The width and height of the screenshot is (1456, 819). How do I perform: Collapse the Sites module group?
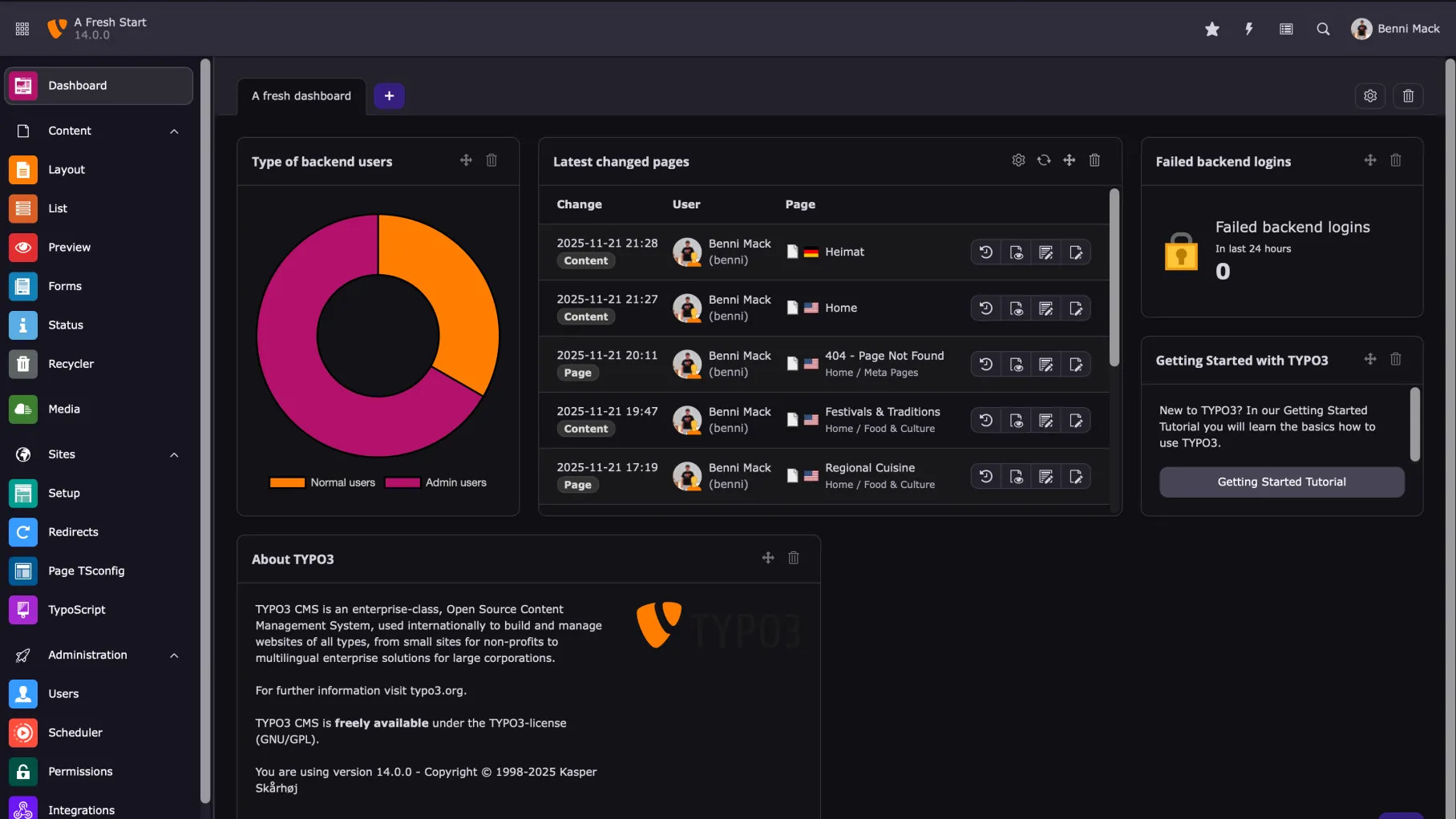(174, 454)
